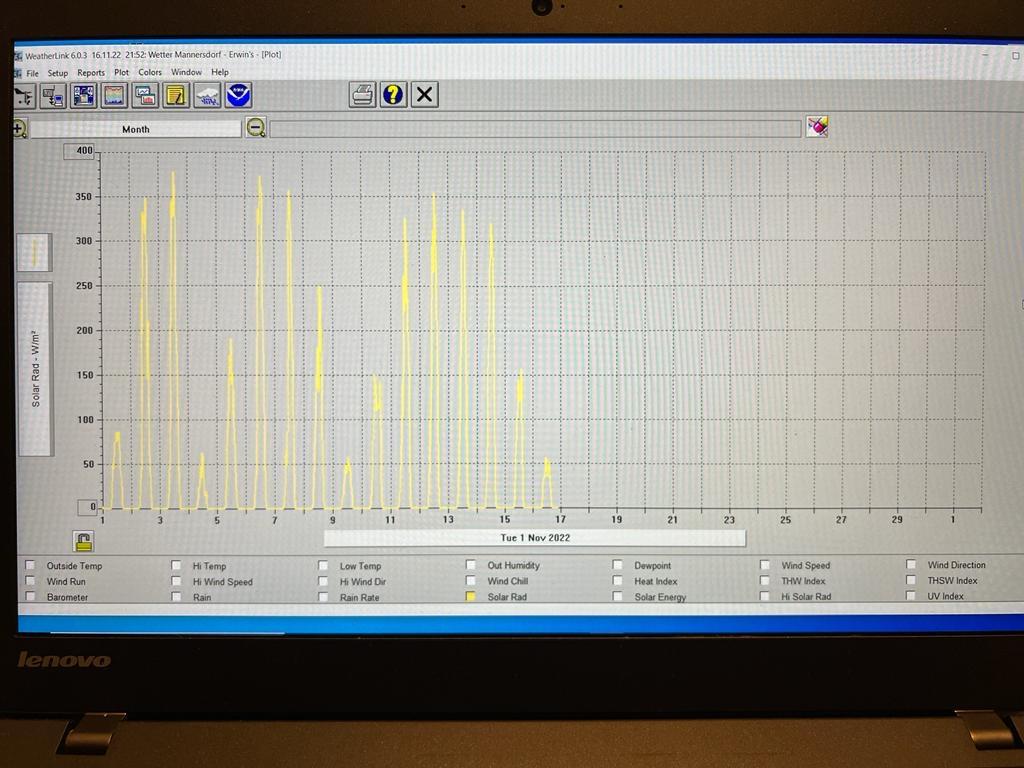This screenshot has height=768, width=1024.
Task: Click the Month time span button
Action: tap(136, 129)
